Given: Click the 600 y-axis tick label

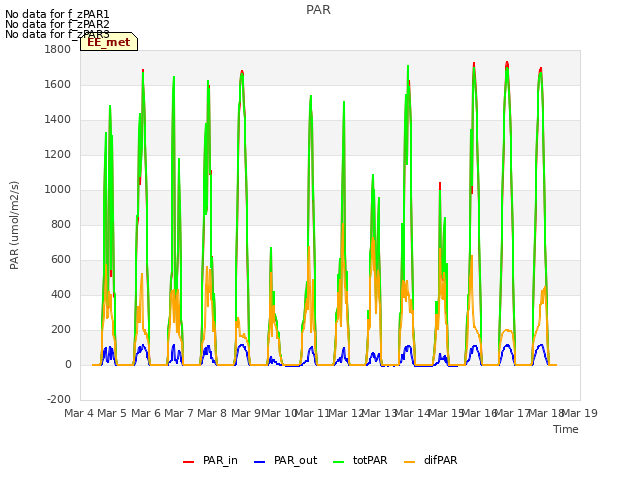Looking at the screenshot, I should [x=61, y=260].
